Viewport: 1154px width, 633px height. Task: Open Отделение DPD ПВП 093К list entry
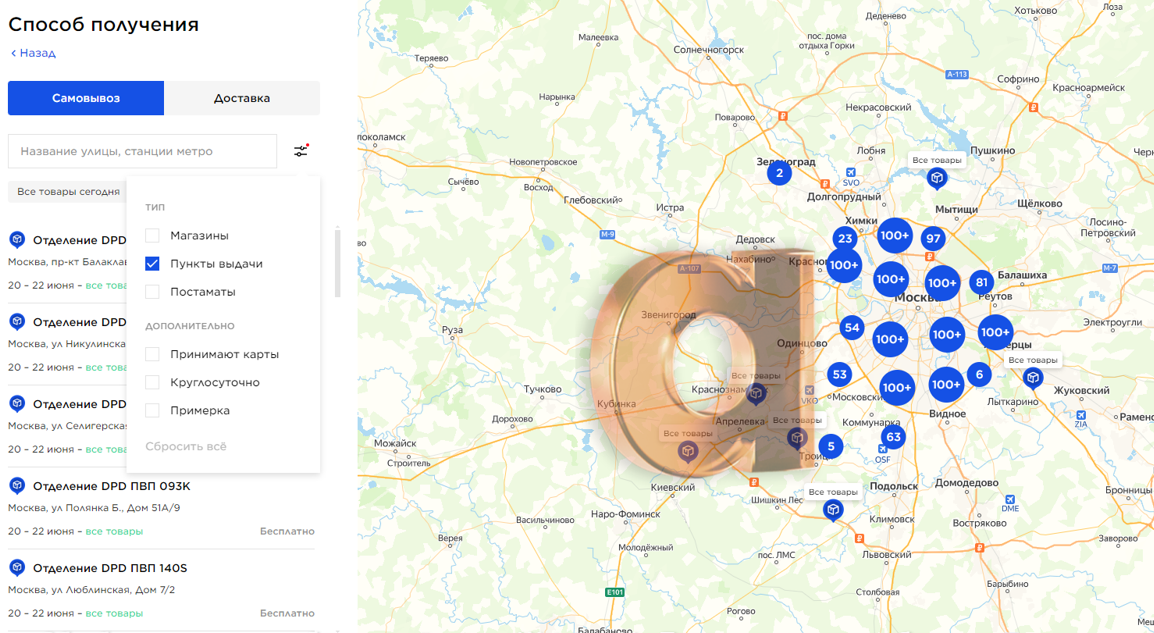112,486
